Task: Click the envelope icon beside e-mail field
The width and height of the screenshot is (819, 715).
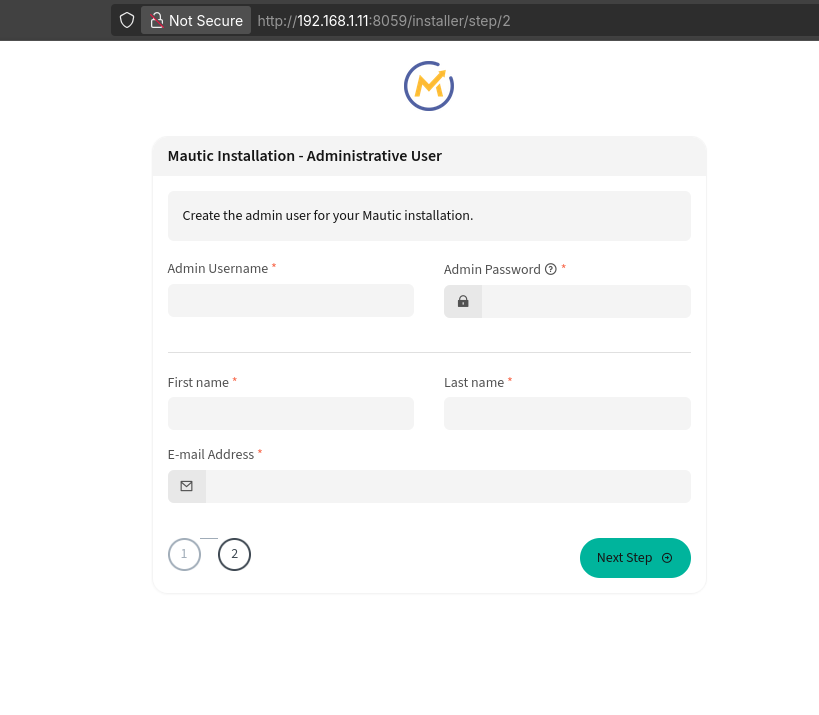Action: point(186,486)
